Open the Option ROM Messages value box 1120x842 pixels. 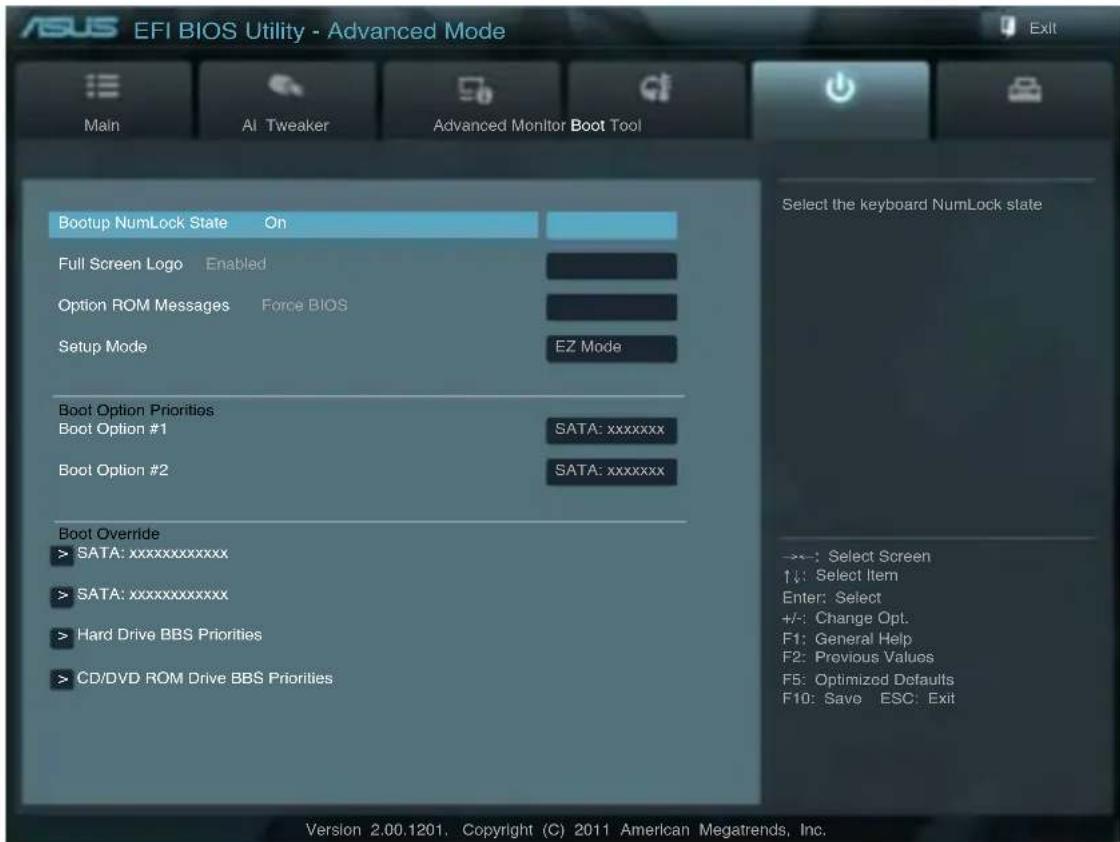[x=611, y=307]
